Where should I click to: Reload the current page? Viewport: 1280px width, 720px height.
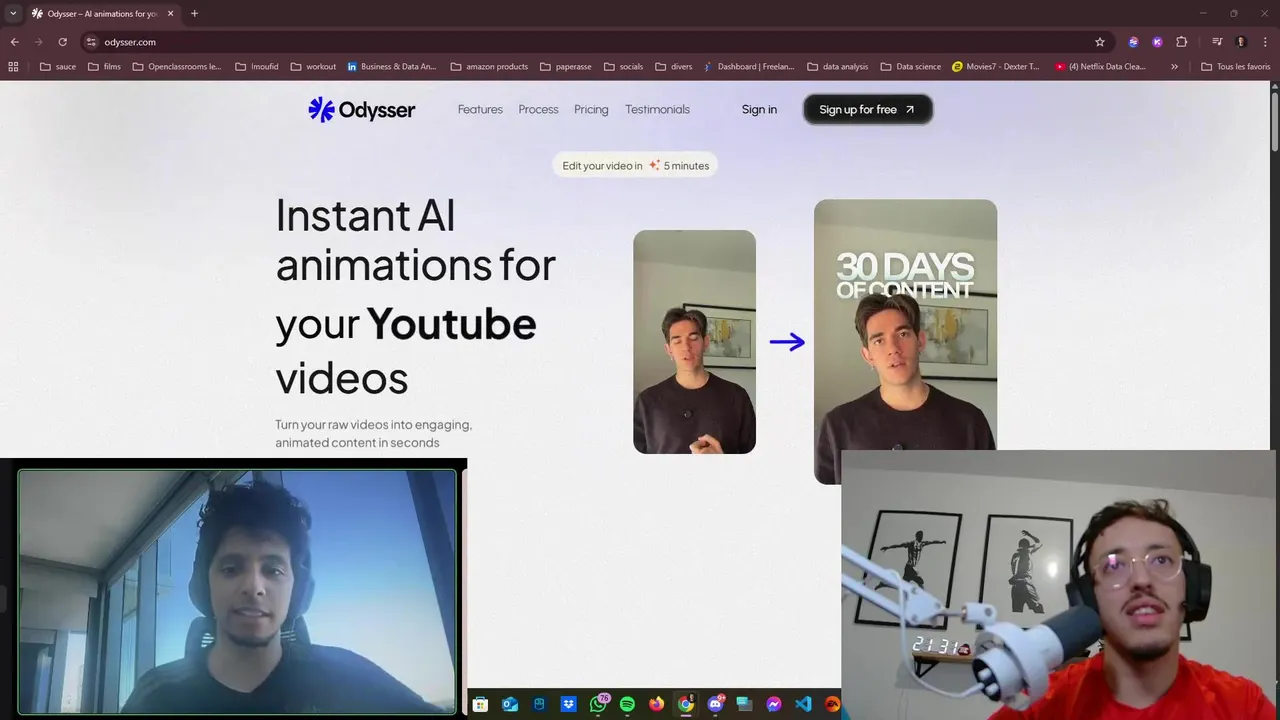click(x=62, y=42)
